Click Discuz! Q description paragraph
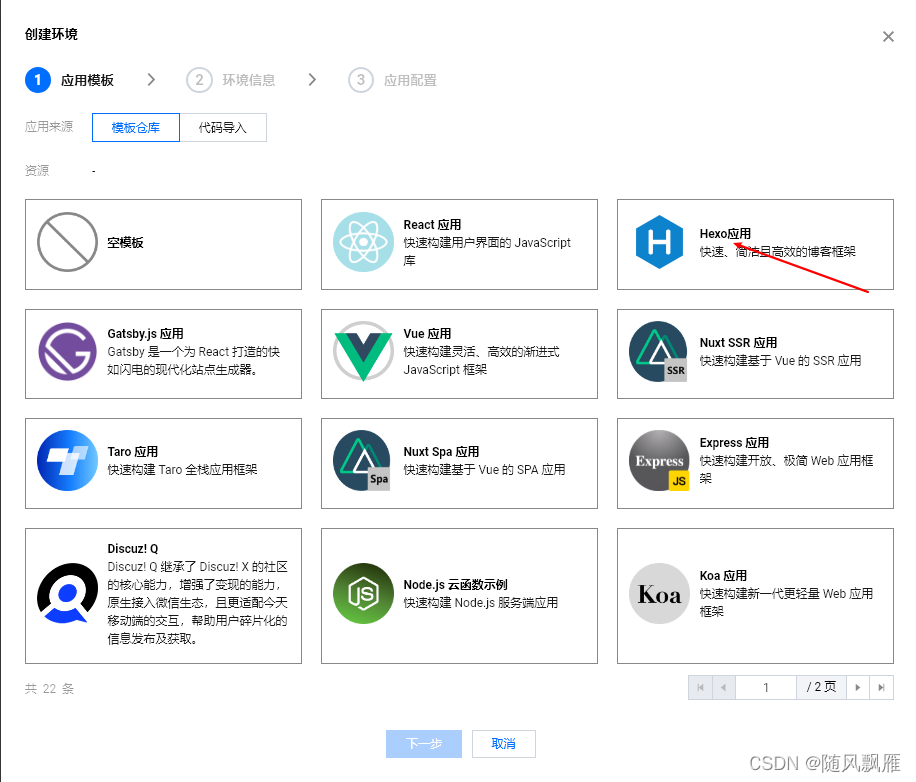Image resolution: width=916 pixels, height=782 pixels. [197, 603]
